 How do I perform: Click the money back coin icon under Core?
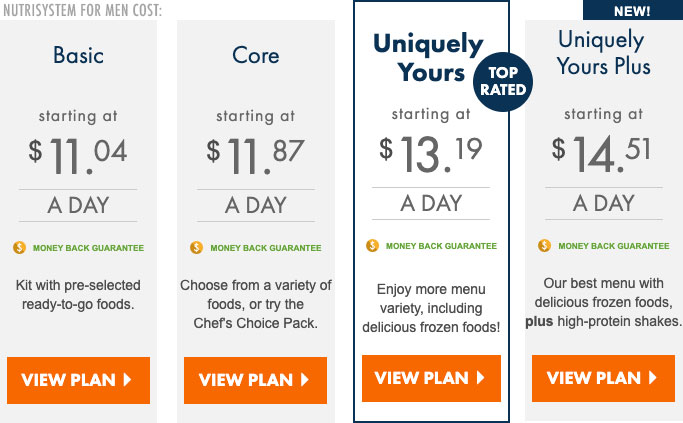pos(196,247)
